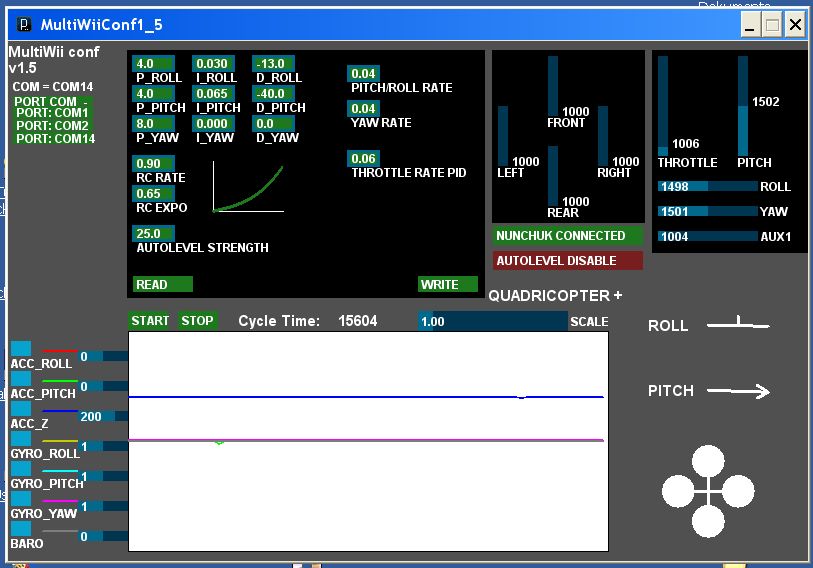Viewport: 813px width, 568px height.
Task: Select the P_YAW value 8.0 field
Action: coord(153,123)
